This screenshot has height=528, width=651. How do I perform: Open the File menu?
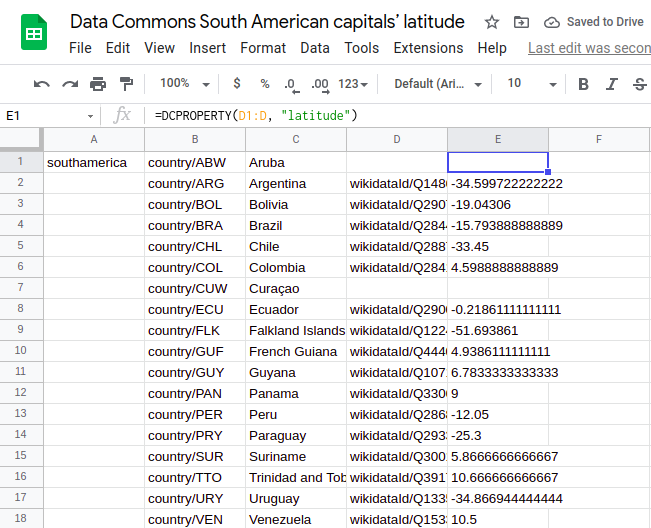(80, 48)
